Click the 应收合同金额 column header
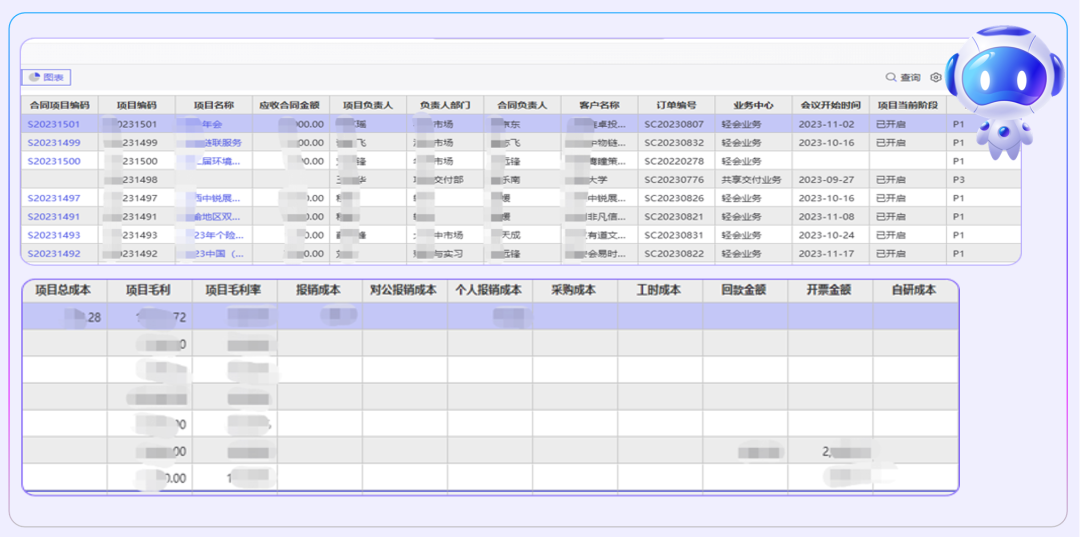The image size is (1080, 537). click(290, 105)
